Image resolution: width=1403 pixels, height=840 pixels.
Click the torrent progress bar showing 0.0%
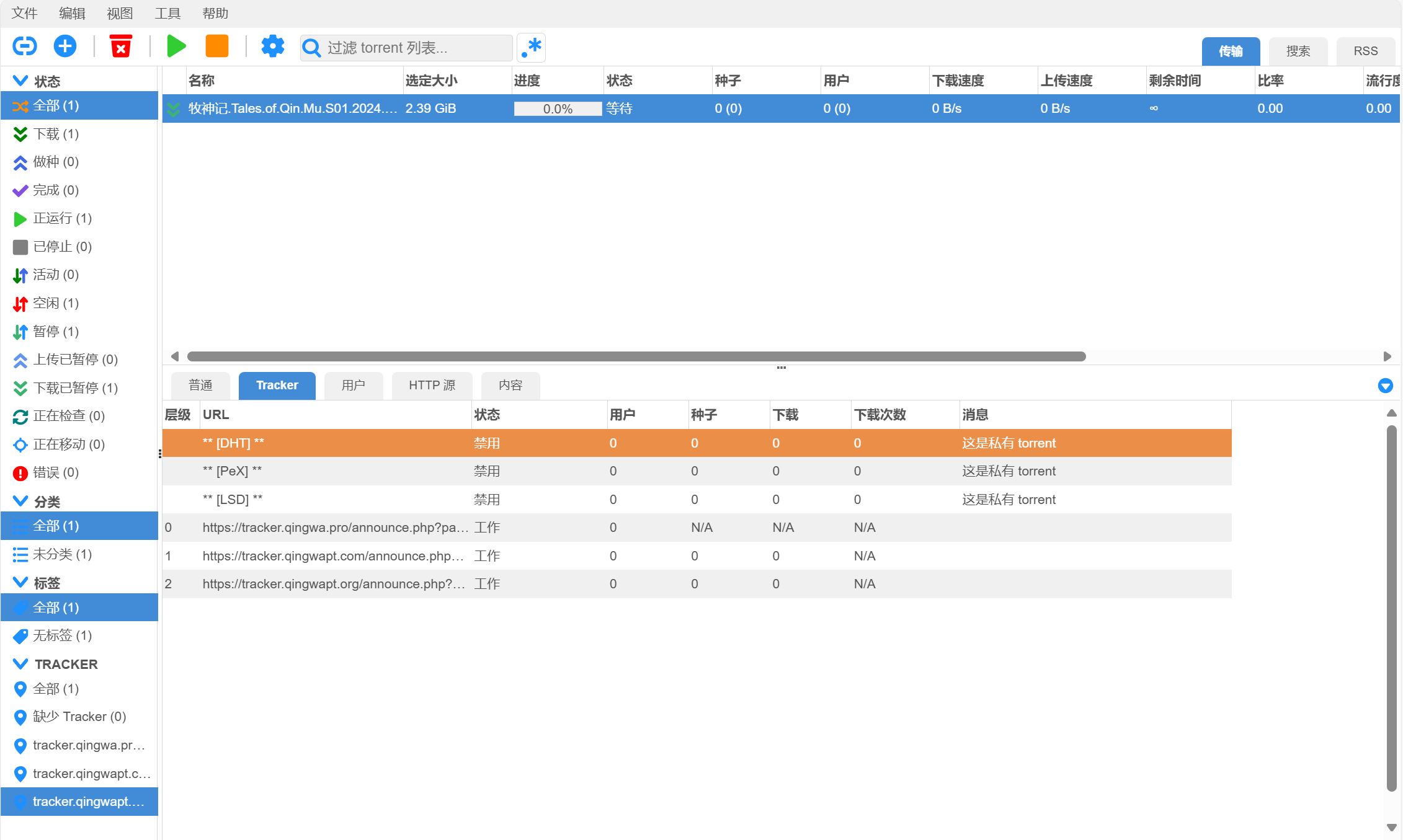pyautogui.click(x=558, y=109)
